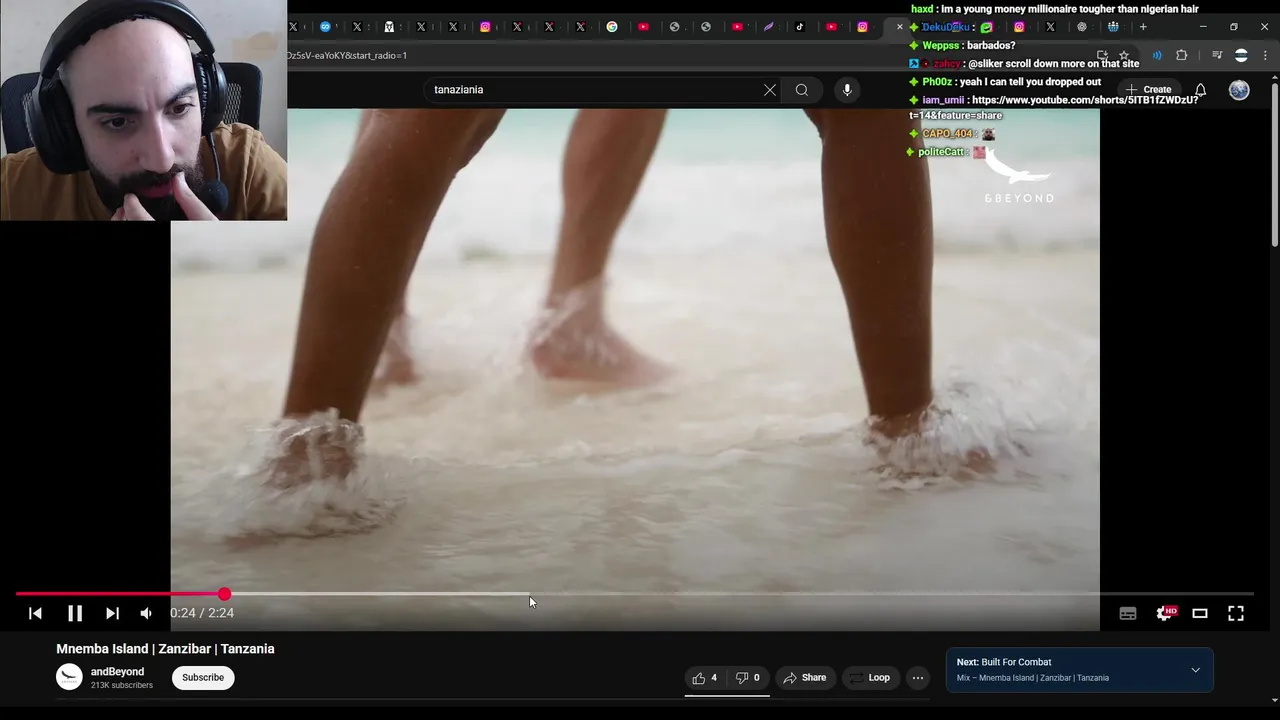Toggle subtitles/closed captions
This screenshot has height=720, width=1280.
point(1128,614)
